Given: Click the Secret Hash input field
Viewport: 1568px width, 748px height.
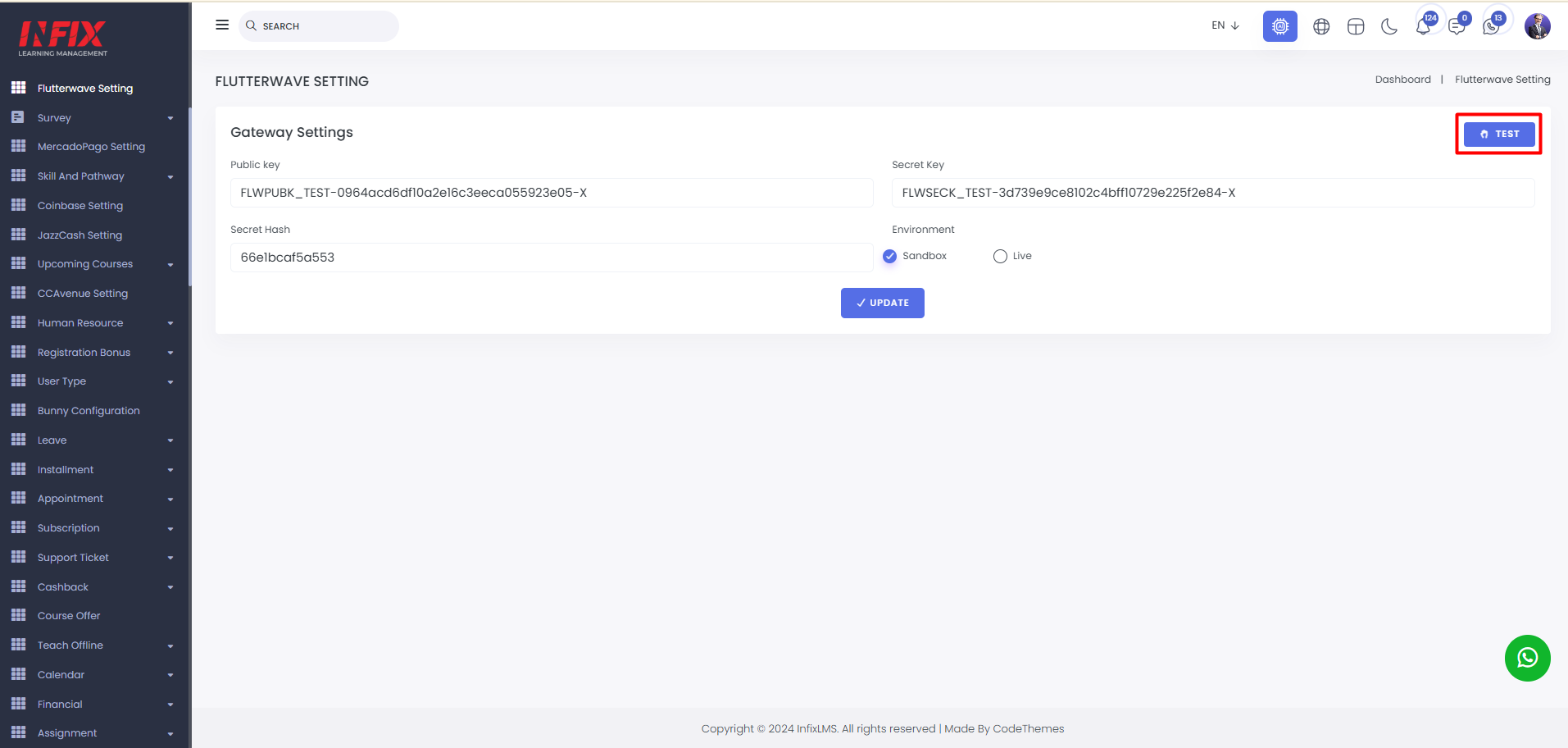Looking at the screenshot, I should pos(552,258).
